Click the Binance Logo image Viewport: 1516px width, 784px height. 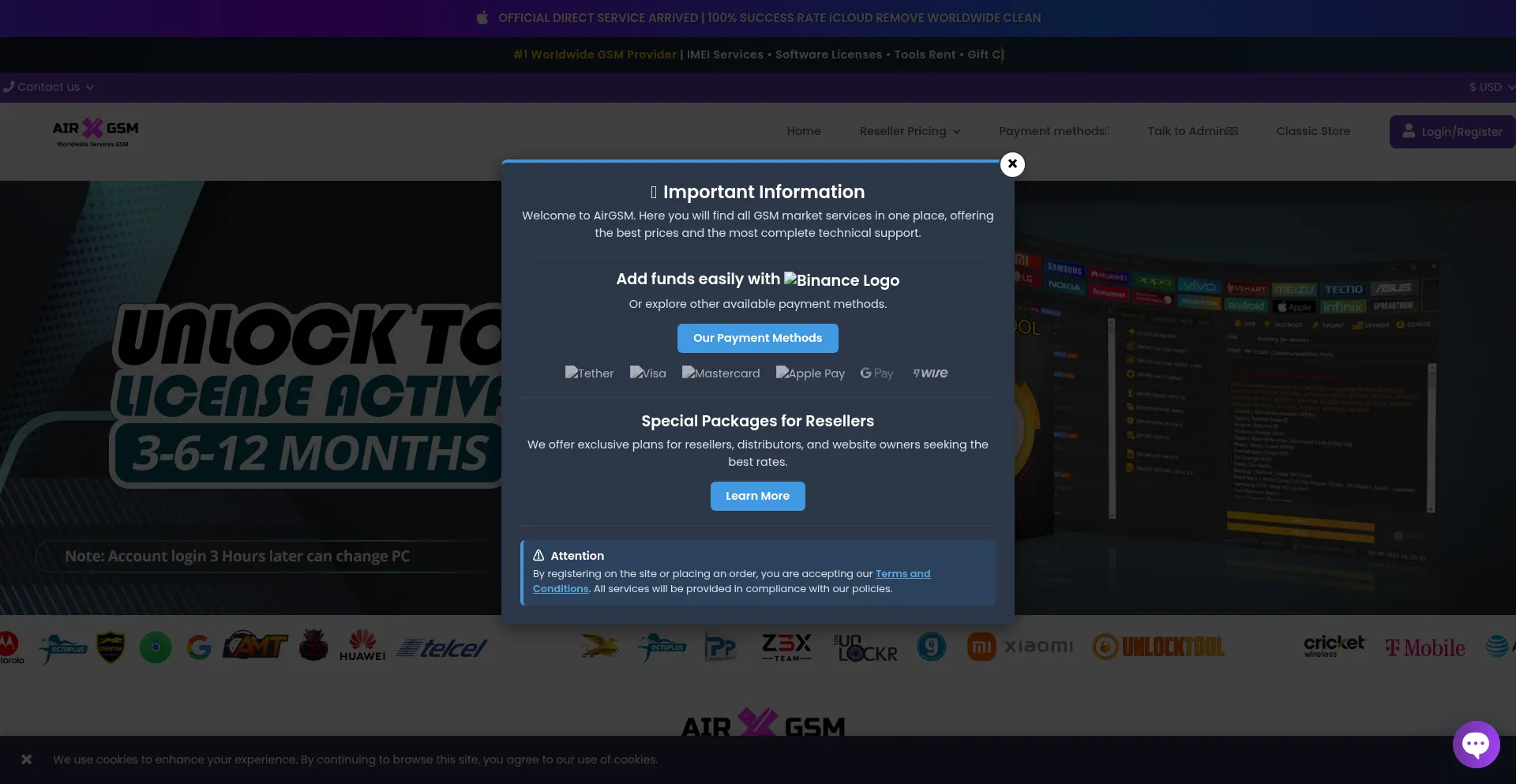pyautogui.click(x=841, y=280)
